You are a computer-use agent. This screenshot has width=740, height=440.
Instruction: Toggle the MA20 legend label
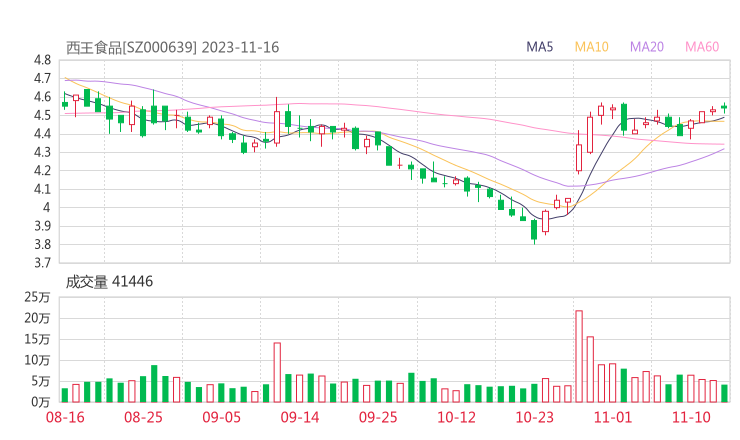point(647,47)
